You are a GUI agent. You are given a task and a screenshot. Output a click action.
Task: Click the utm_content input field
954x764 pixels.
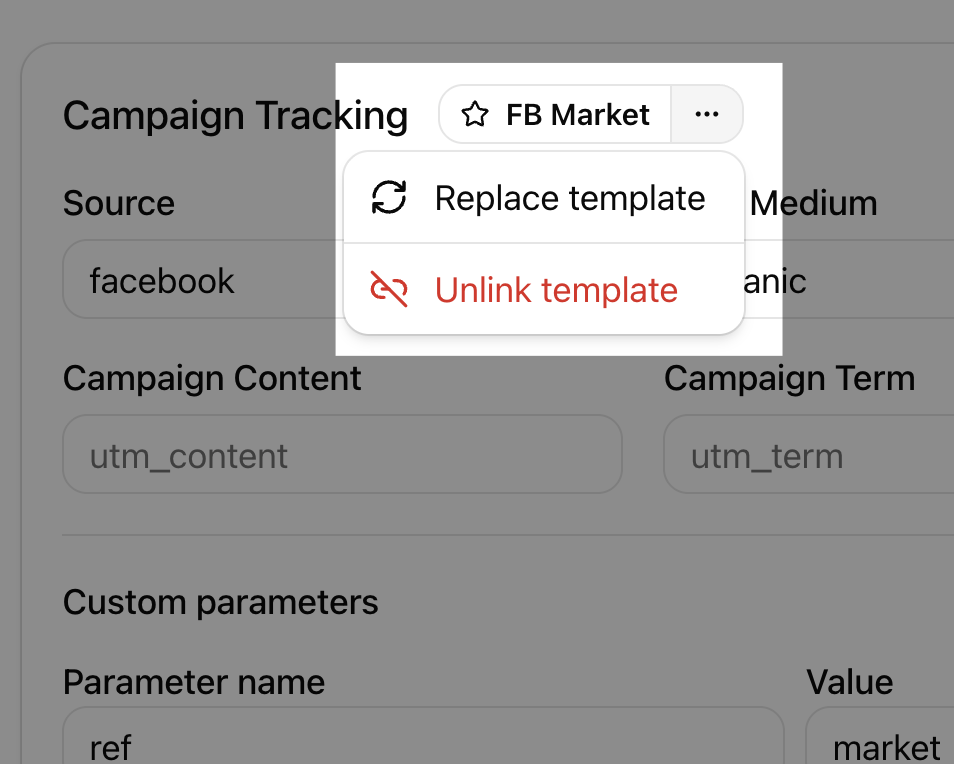(x=343, y=454)
